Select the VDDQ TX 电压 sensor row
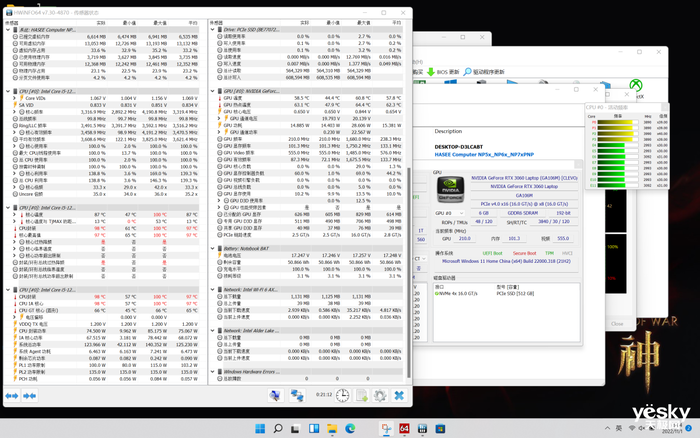 [x=106, y=324]
